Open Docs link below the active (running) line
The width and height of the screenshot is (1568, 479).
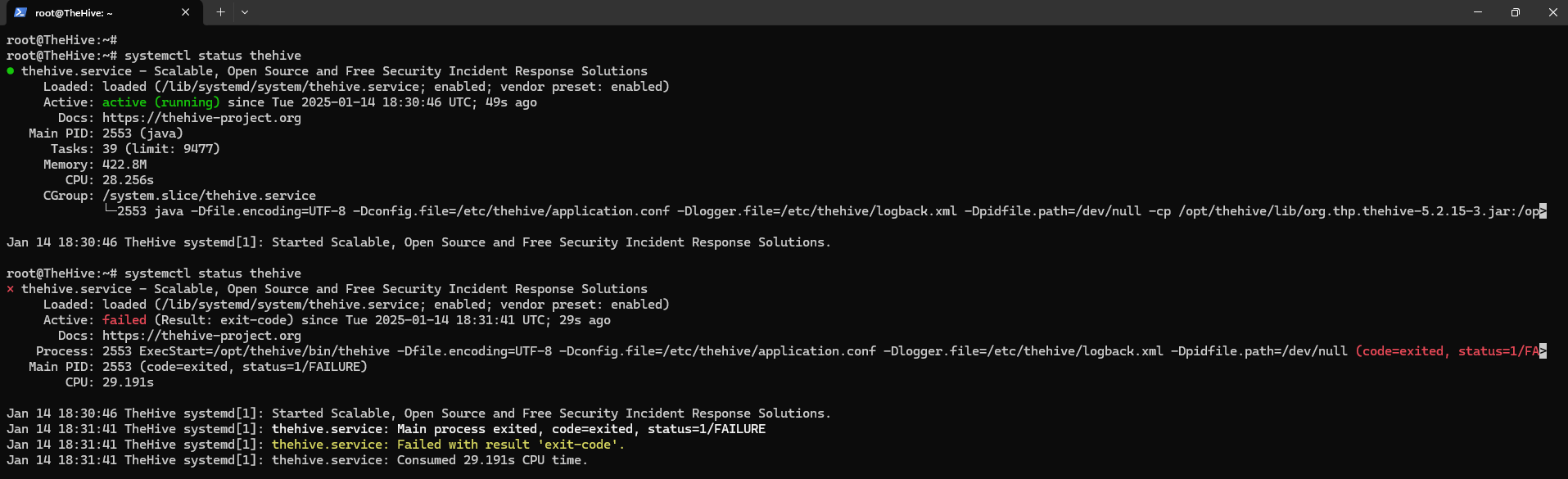click(x=201, y=118)
